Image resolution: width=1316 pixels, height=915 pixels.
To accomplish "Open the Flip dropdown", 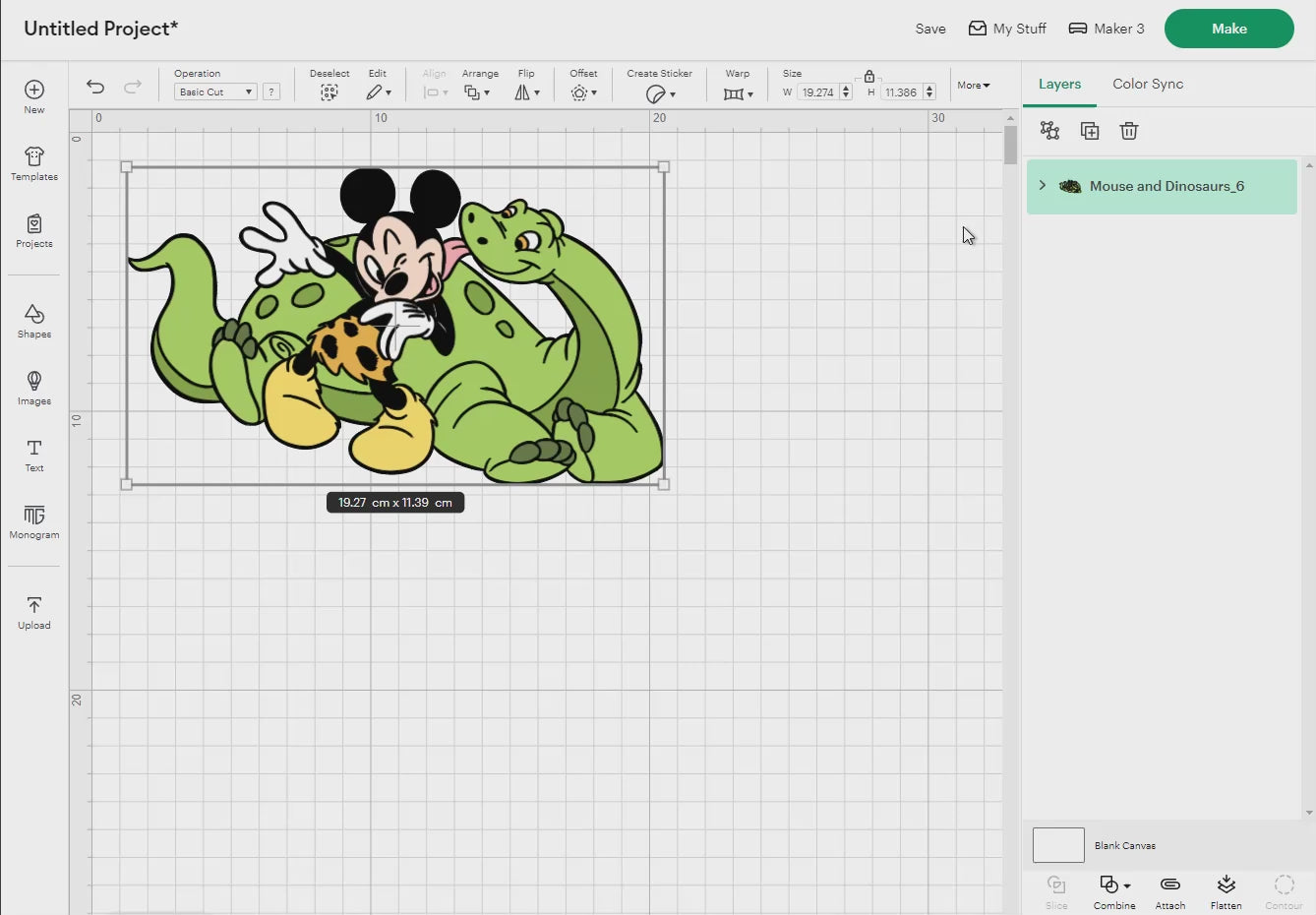I will (527, 92).
